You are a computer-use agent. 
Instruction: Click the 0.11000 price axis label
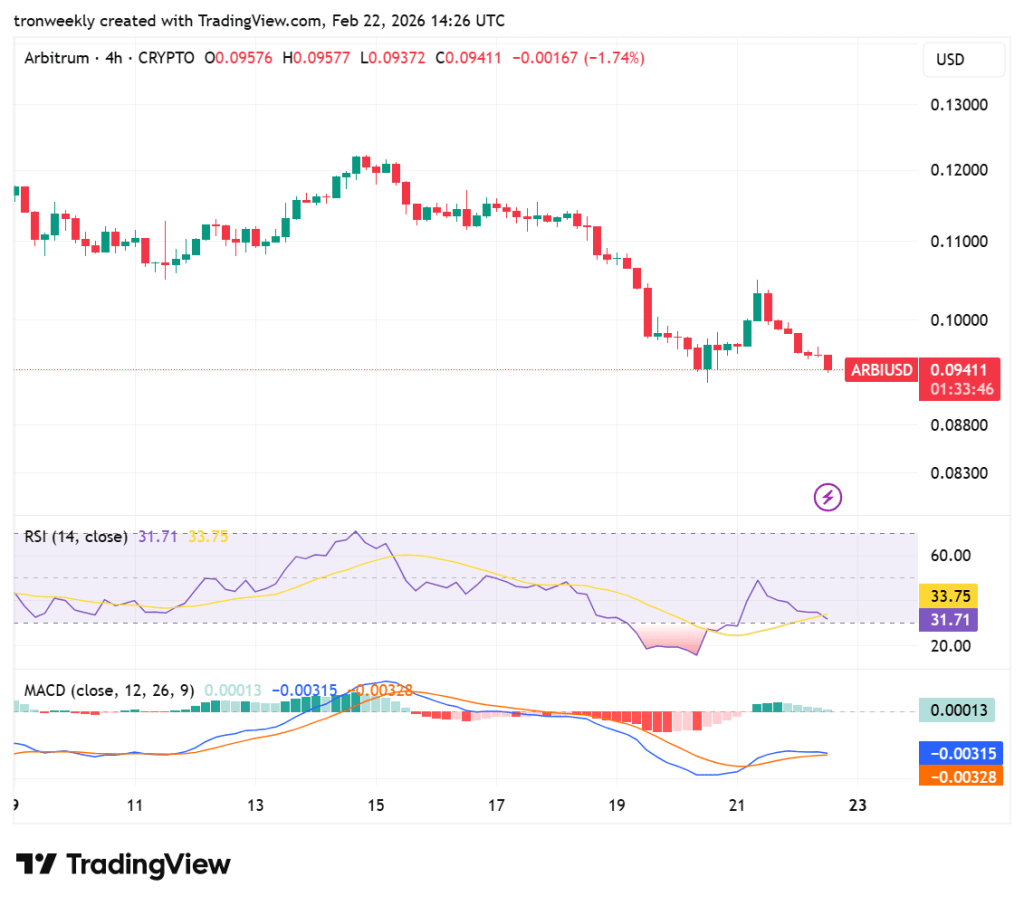[959, 242]
